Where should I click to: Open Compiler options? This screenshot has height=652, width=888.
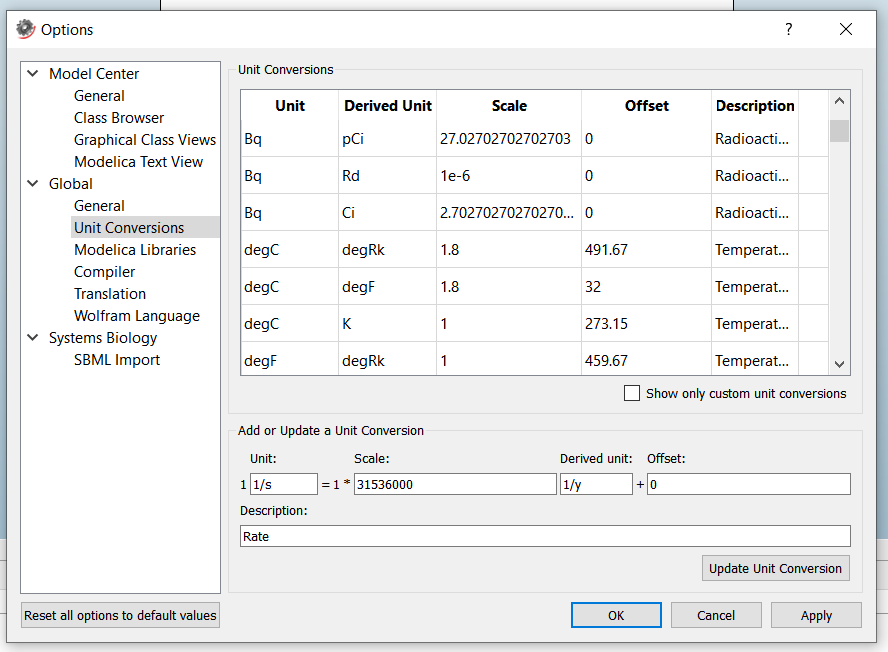[104, 272]
